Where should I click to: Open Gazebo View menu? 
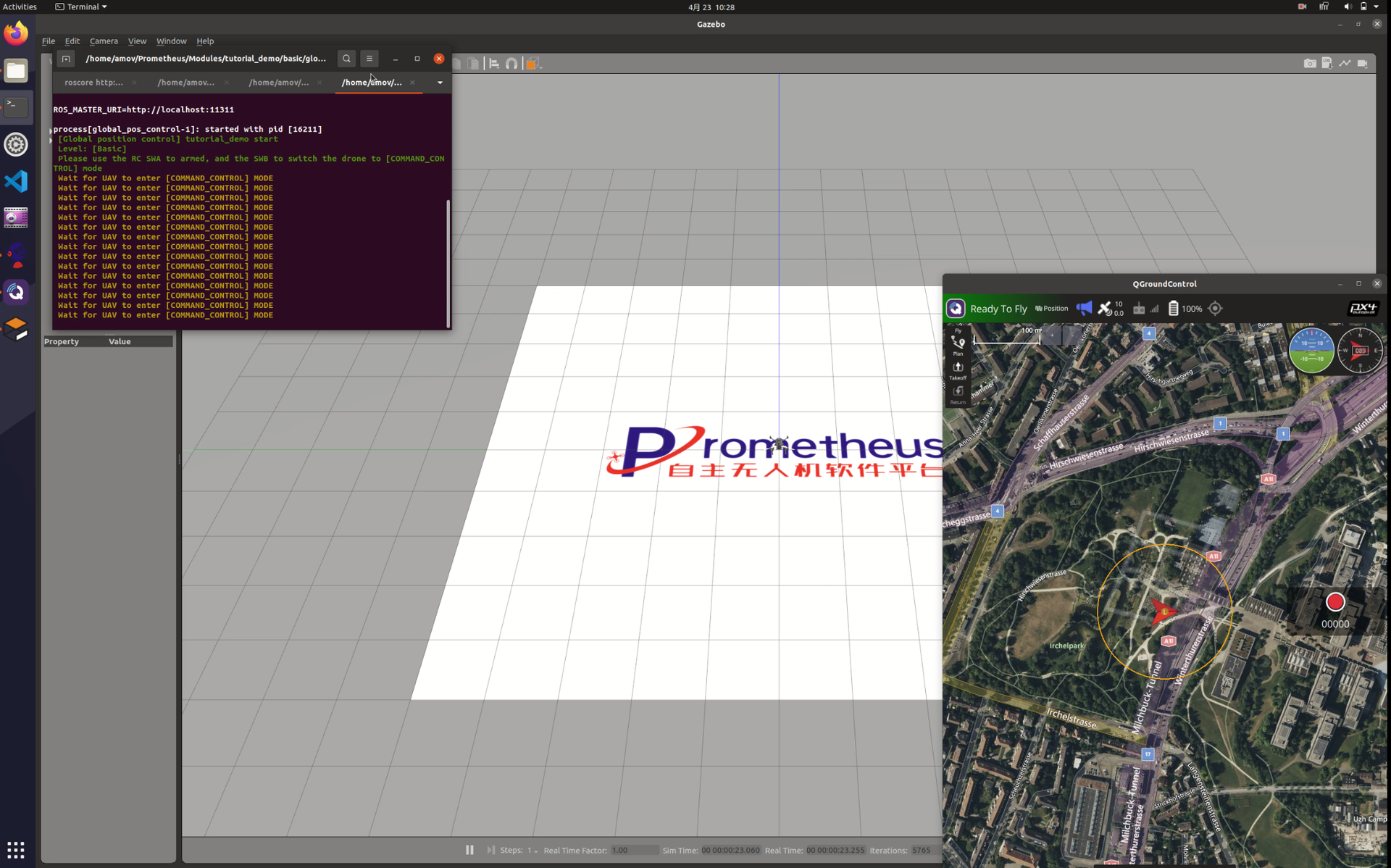137,41
